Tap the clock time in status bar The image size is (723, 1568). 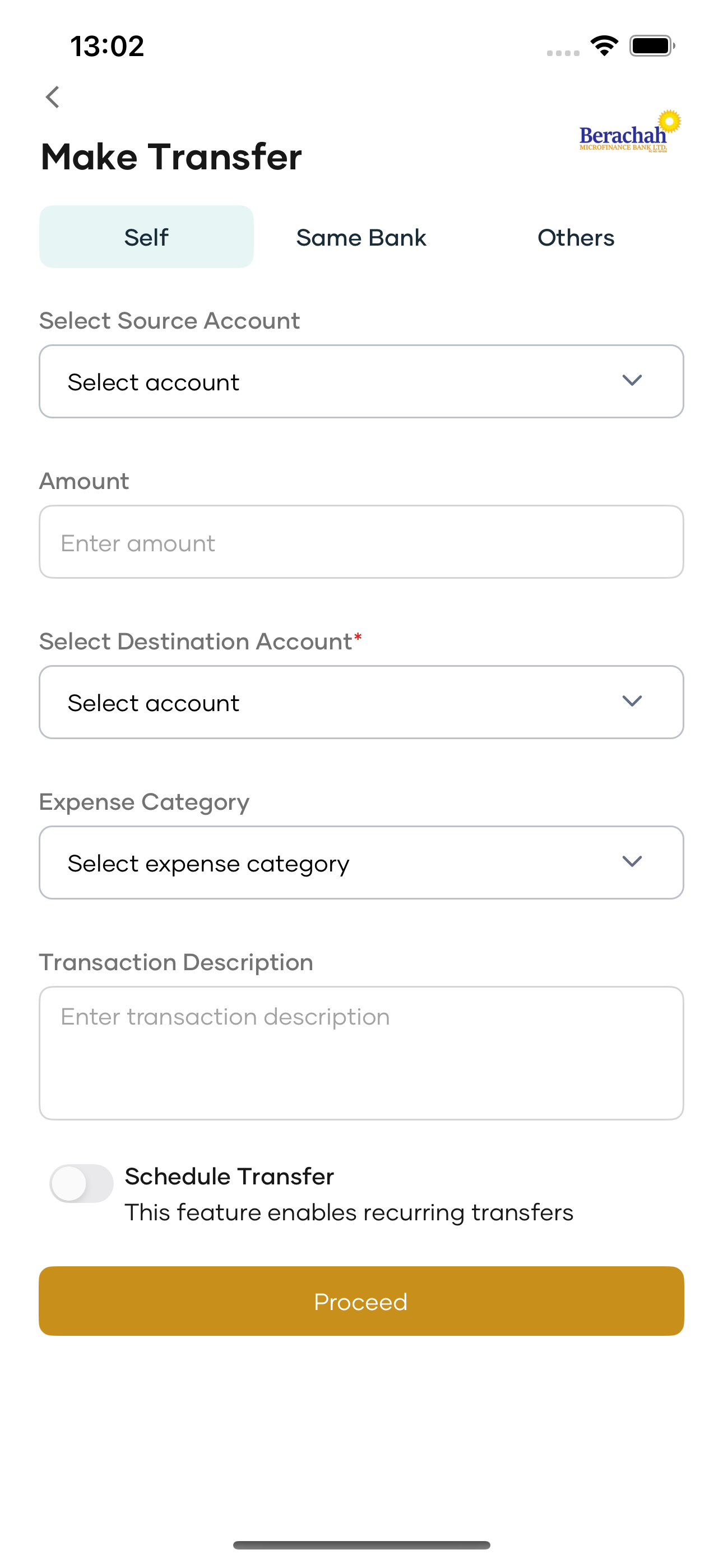[x=107, y=46]
